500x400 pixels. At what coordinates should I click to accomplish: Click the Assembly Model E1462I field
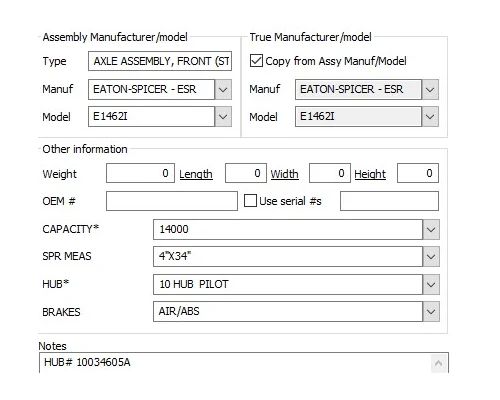151,117
